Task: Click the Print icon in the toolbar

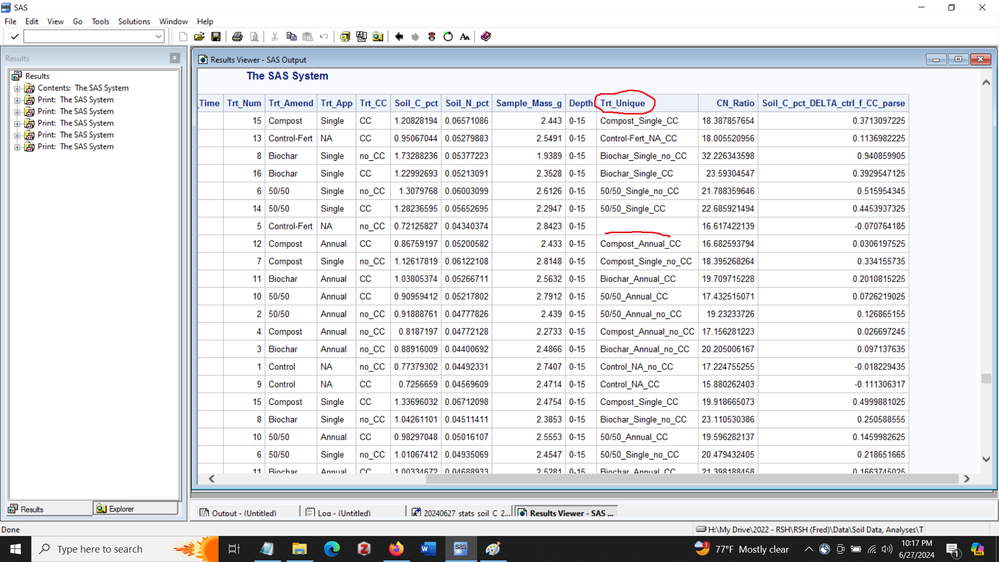Action: pyautogui.click(x=237, y=37)
